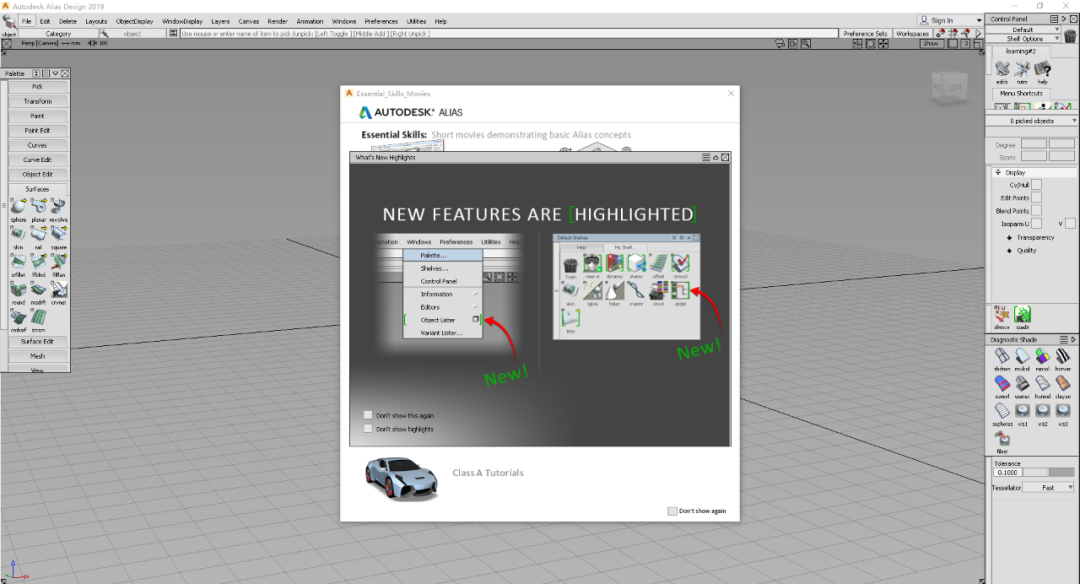Screen dimensions: 1080x584
Task: Open the Curves palette section
Action: (38, 145)
